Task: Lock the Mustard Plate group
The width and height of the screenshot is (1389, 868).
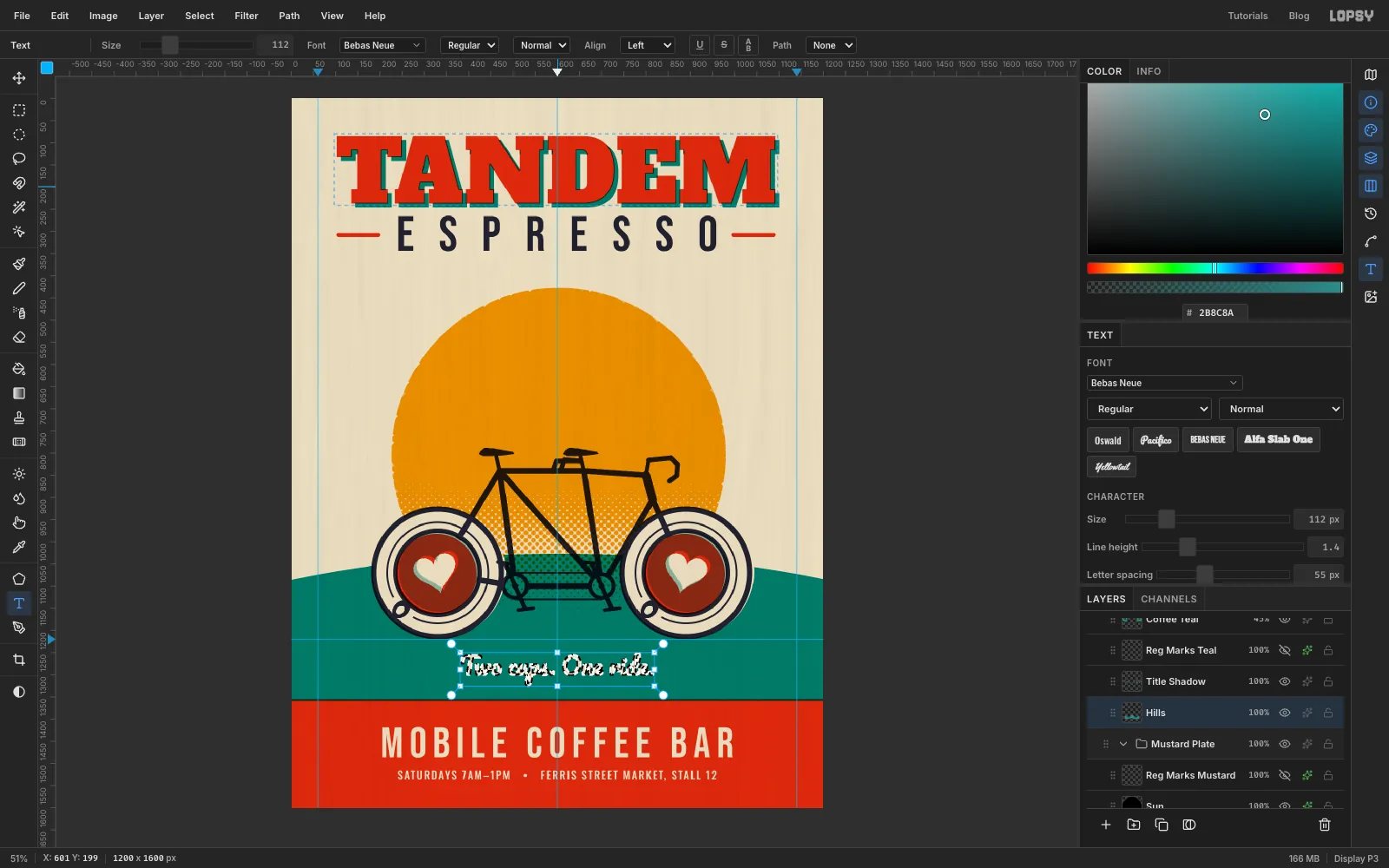Action: 1328,744
